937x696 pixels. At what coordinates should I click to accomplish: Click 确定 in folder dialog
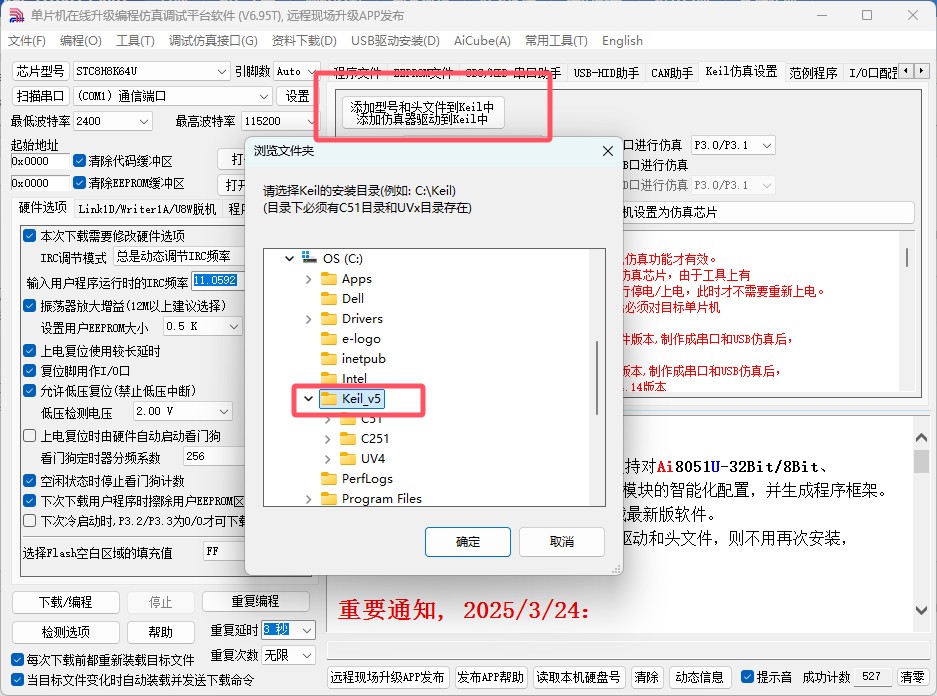[468, 542]
